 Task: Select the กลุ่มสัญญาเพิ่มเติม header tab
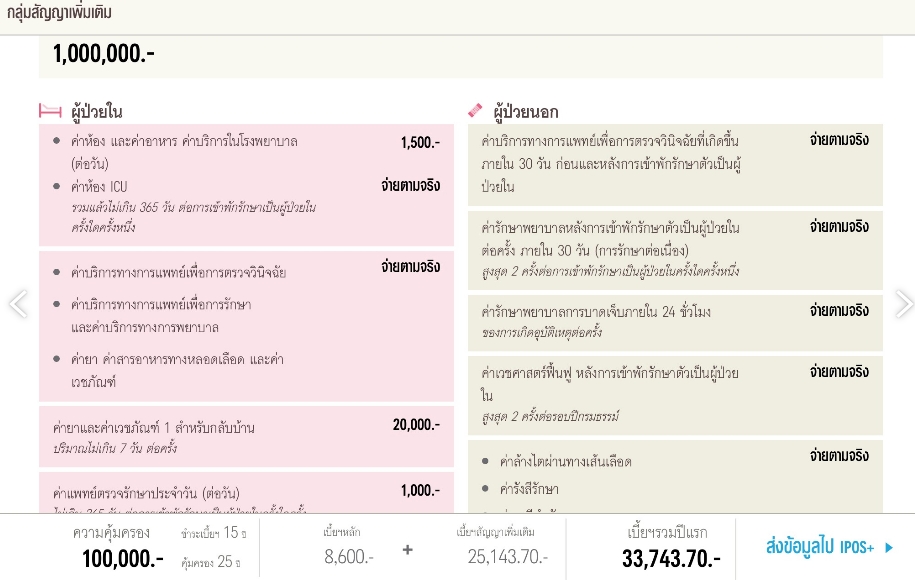coord(59,12)
